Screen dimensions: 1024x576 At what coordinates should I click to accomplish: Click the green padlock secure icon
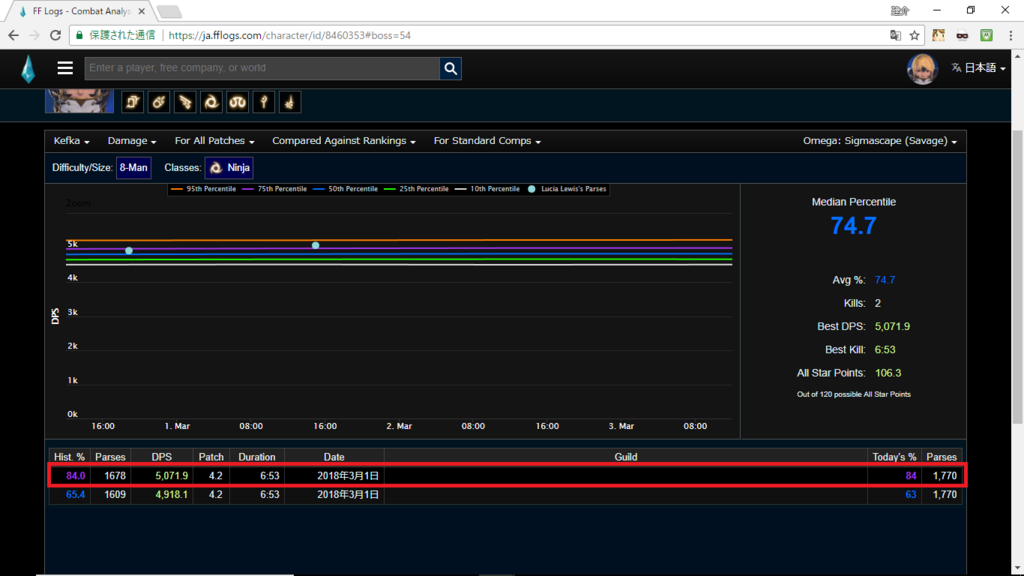(x=80, y=35)
